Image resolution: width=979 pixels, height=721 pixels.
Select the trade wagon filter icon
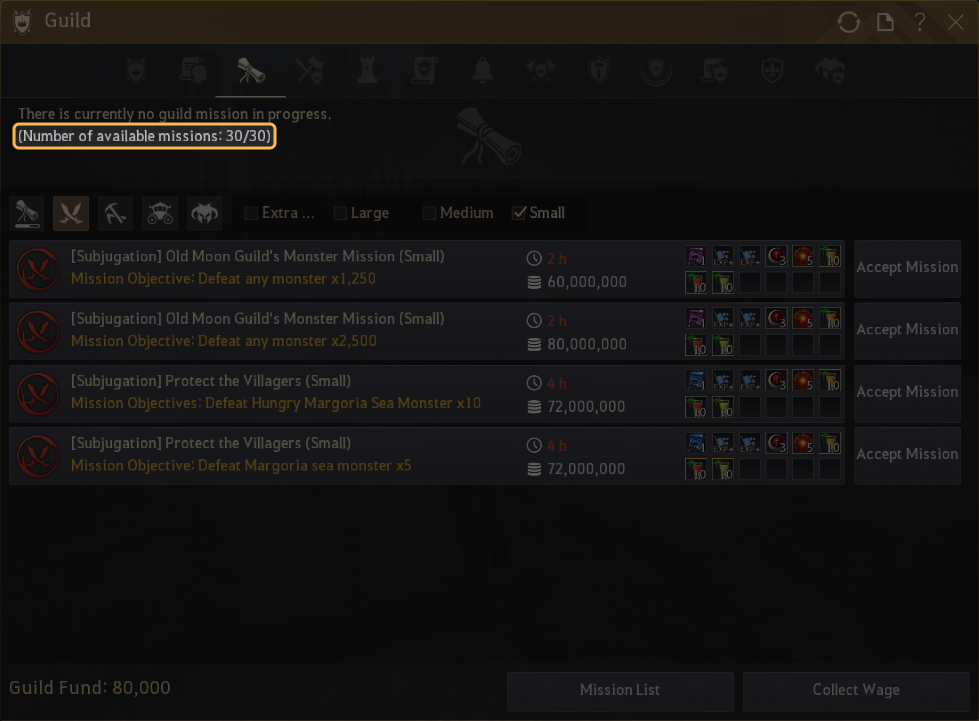(x=160, y=213)
